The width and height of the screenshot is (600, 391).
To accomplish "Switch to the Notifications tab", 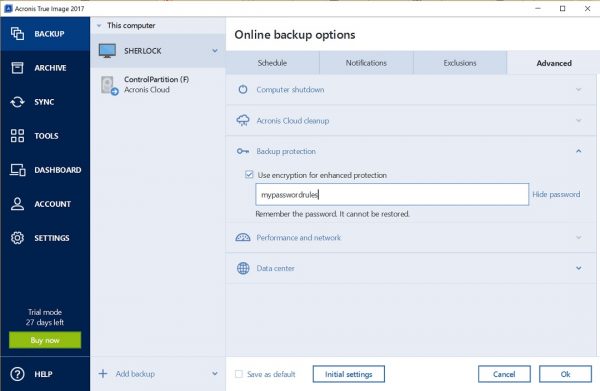I will pos(366,63).
